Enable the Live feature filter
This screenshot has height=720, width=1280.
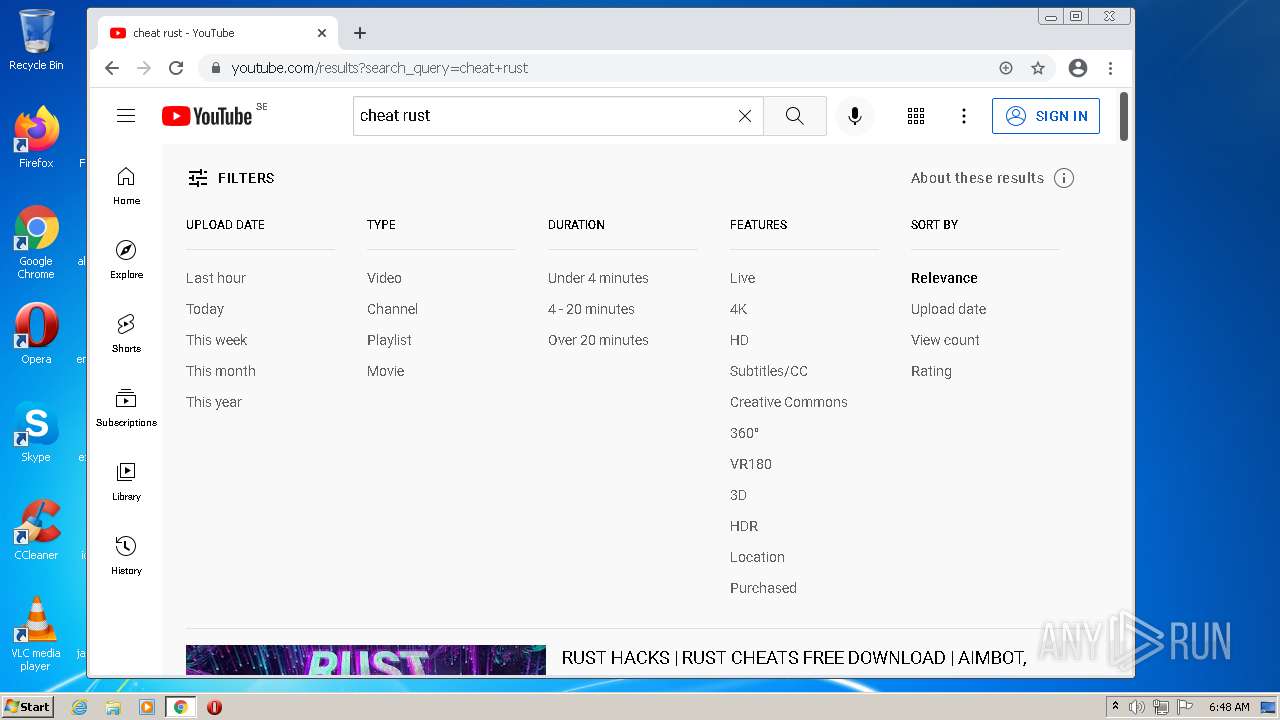[x=743, y=278]
